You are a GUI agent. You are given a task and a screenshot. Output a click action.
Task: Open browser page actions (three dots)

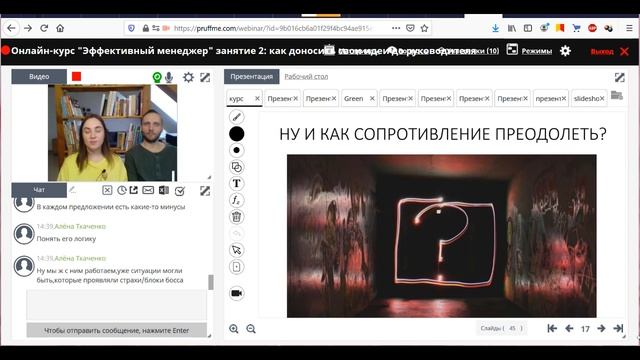click(x=396, y=28)
